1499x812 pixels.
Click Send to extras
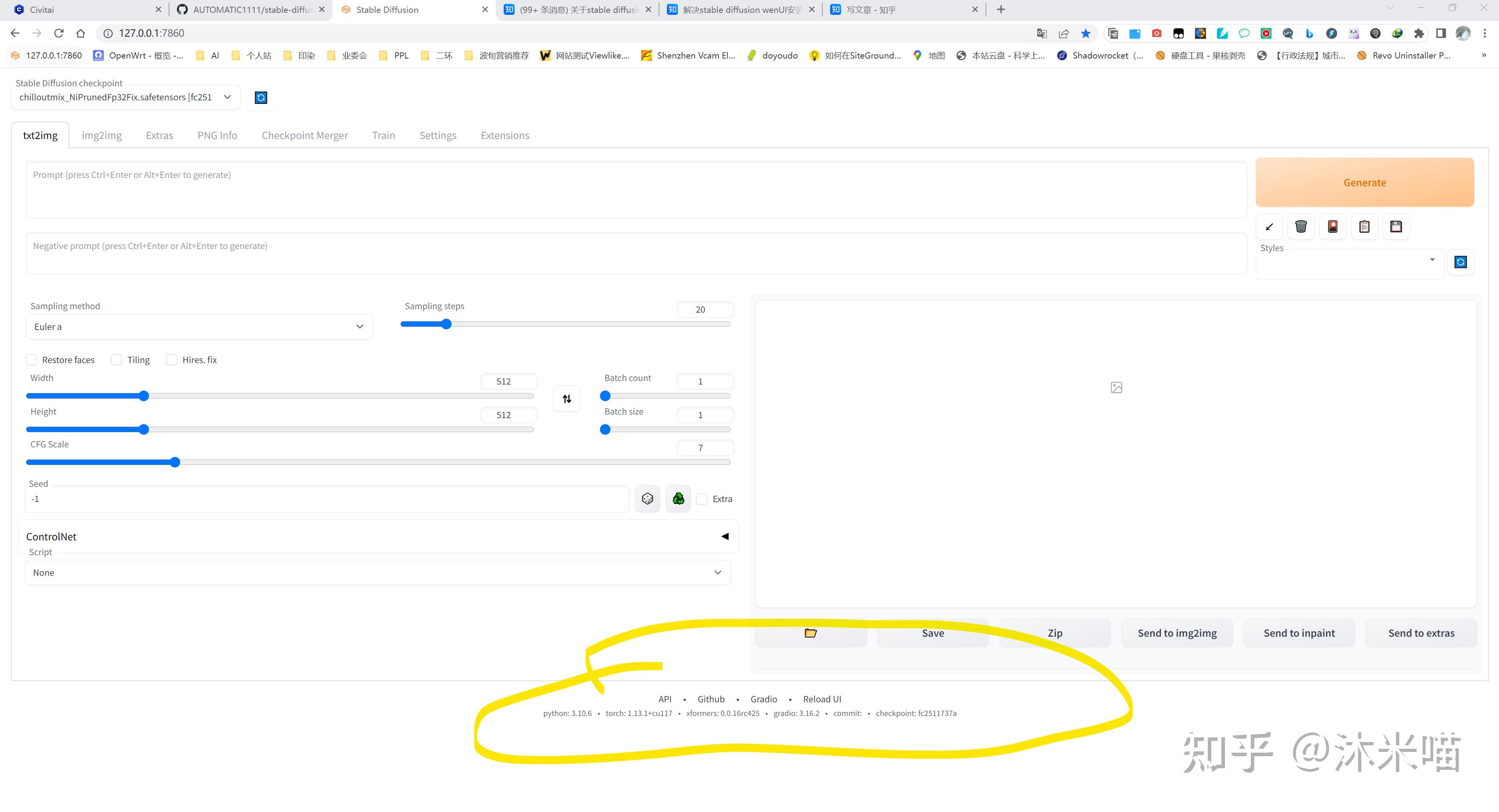[x=1421, y=633]
